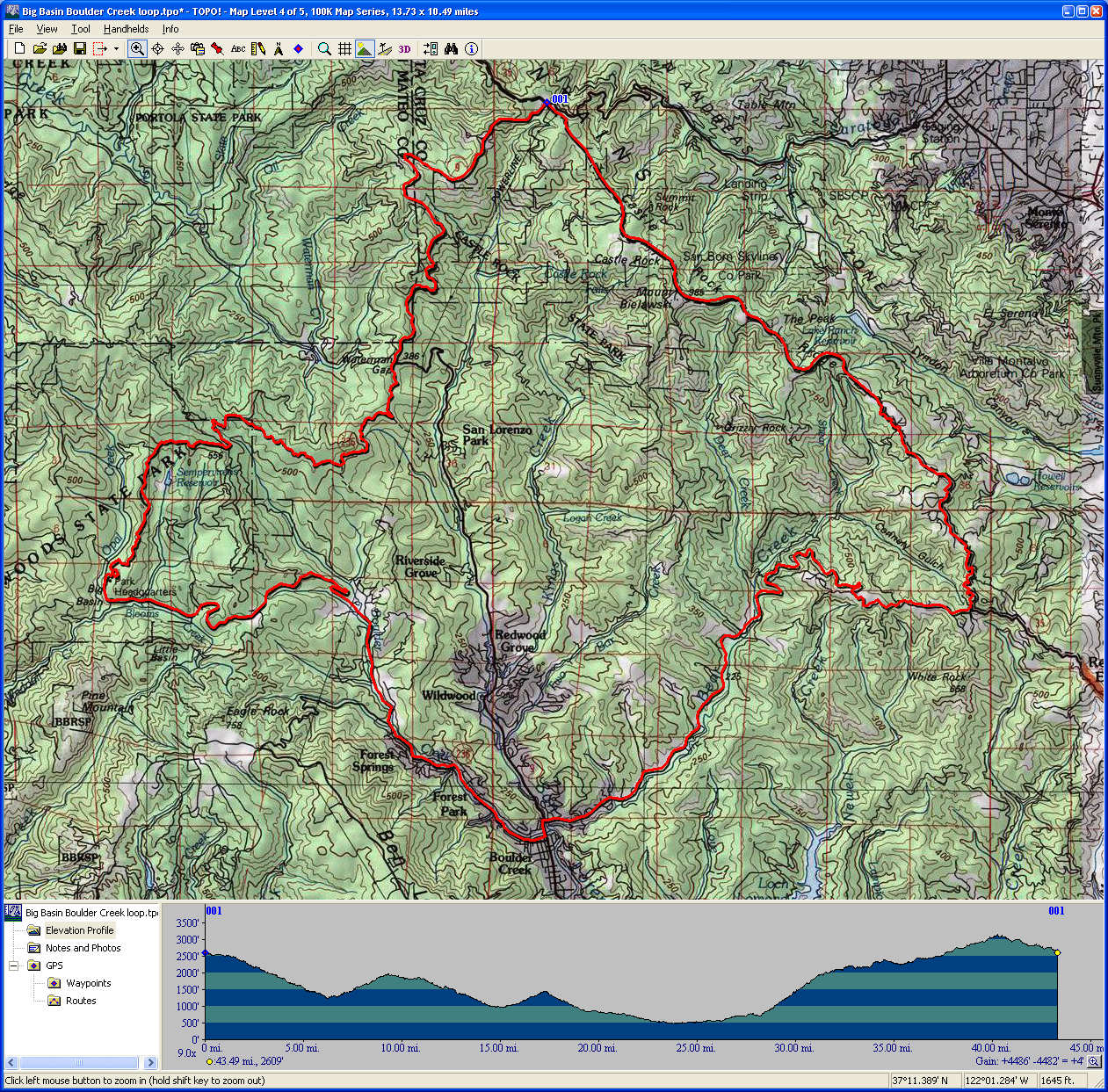Click the Centering crosshair tool
Viewport: 1108px width, 1092px height.
157,49
